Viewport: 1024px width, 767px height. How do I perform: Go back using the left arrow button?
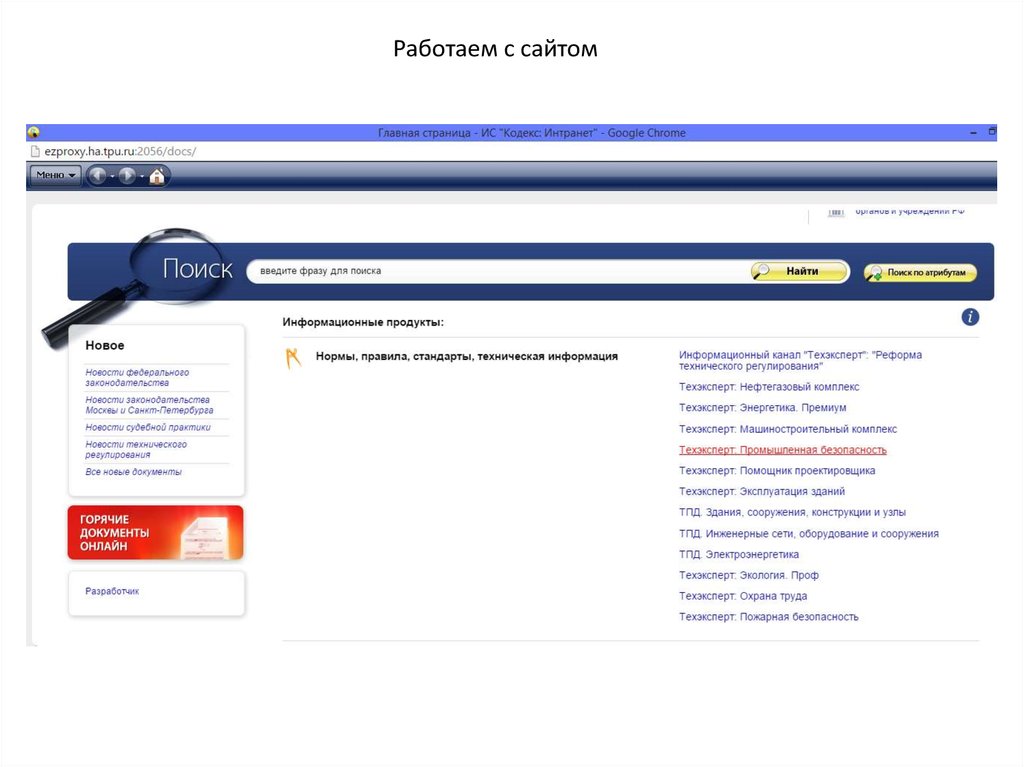tap(97, 176)
